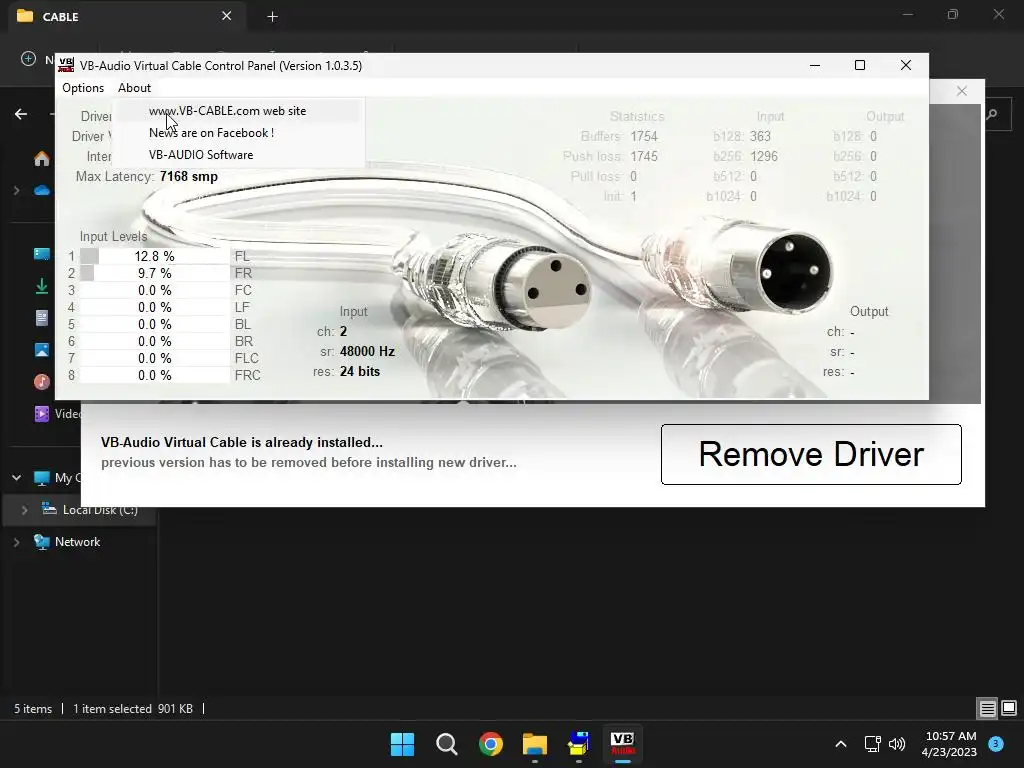
Task: Open File Explorer from taskbar
Action: [x=535, y=744]
